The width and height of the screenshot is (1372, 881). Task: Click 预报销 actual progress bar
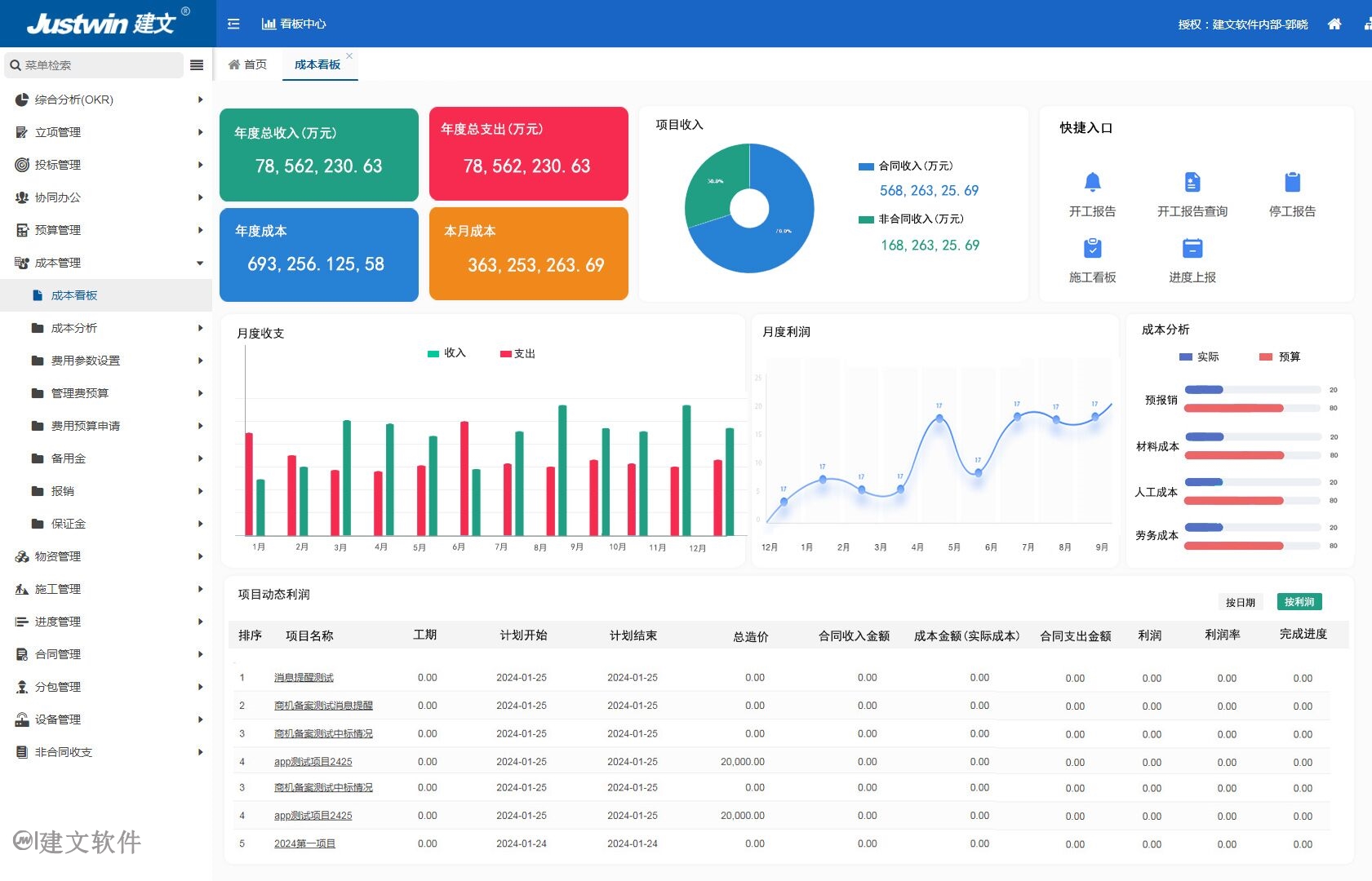[1204, 390]
